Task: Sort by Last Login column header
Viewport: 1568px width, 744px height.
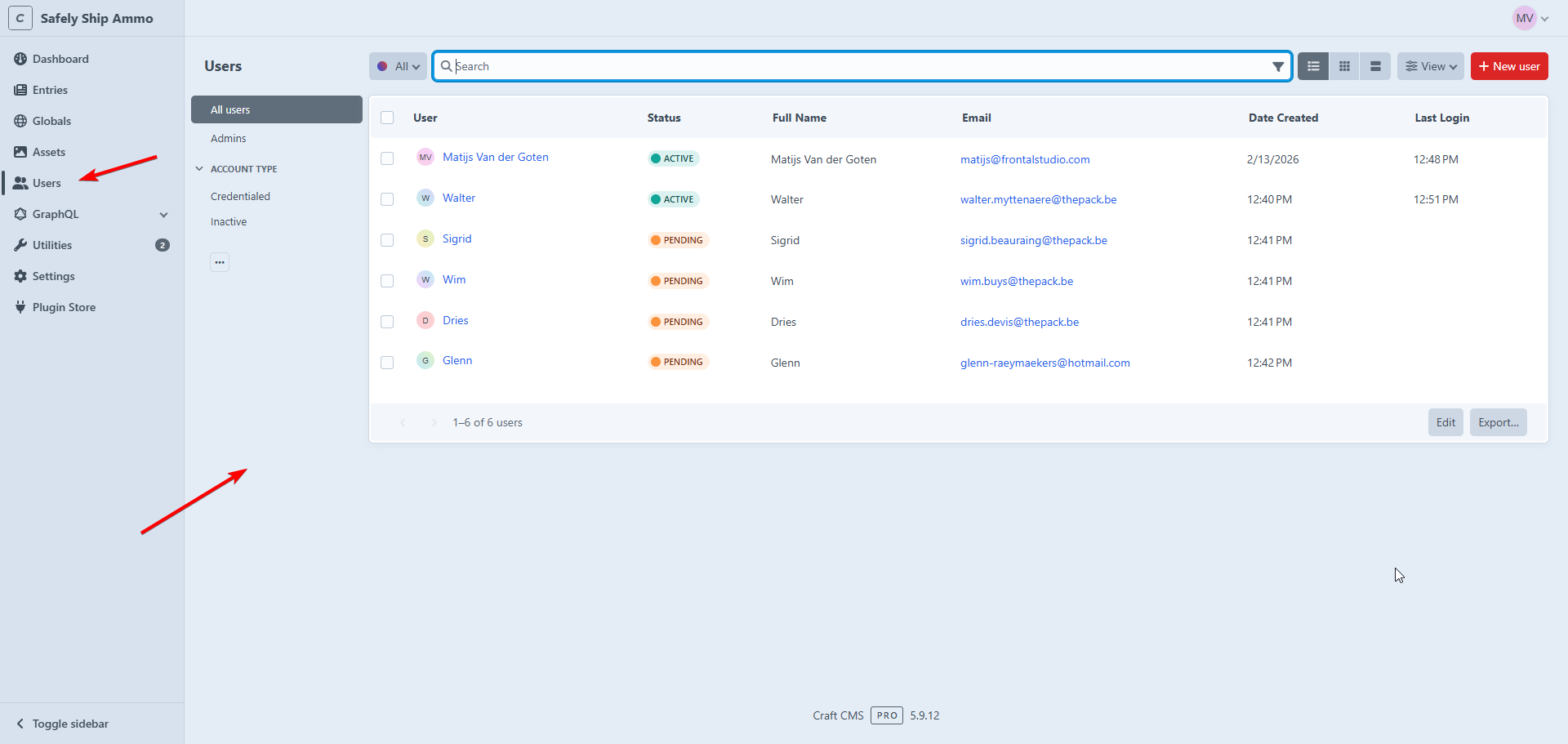Action: click(1441, 118)
